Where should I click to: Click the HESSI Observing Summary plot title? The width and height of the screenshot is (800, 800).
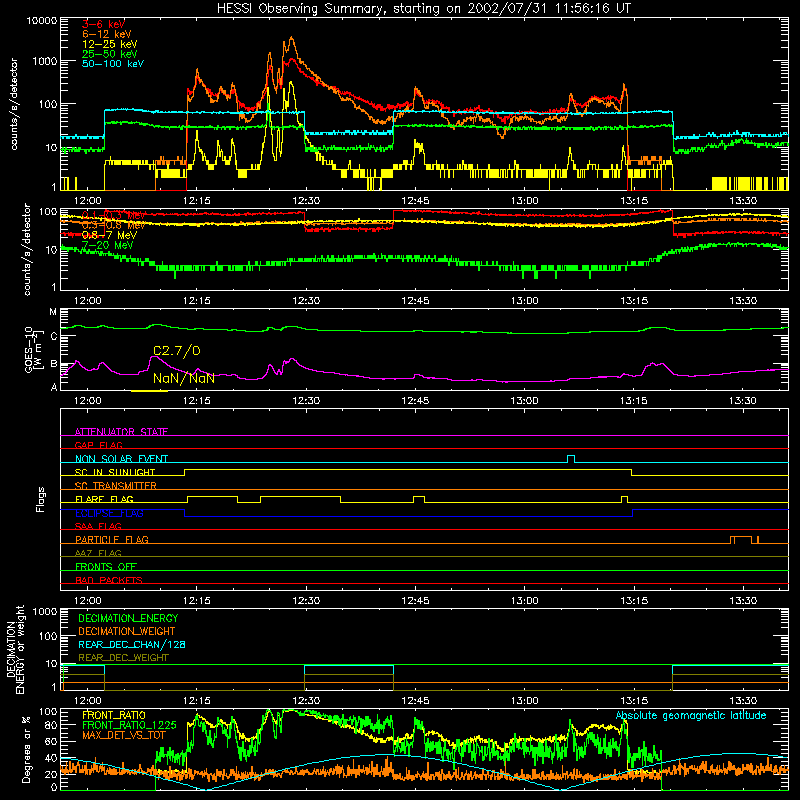[x=423, y=8]
